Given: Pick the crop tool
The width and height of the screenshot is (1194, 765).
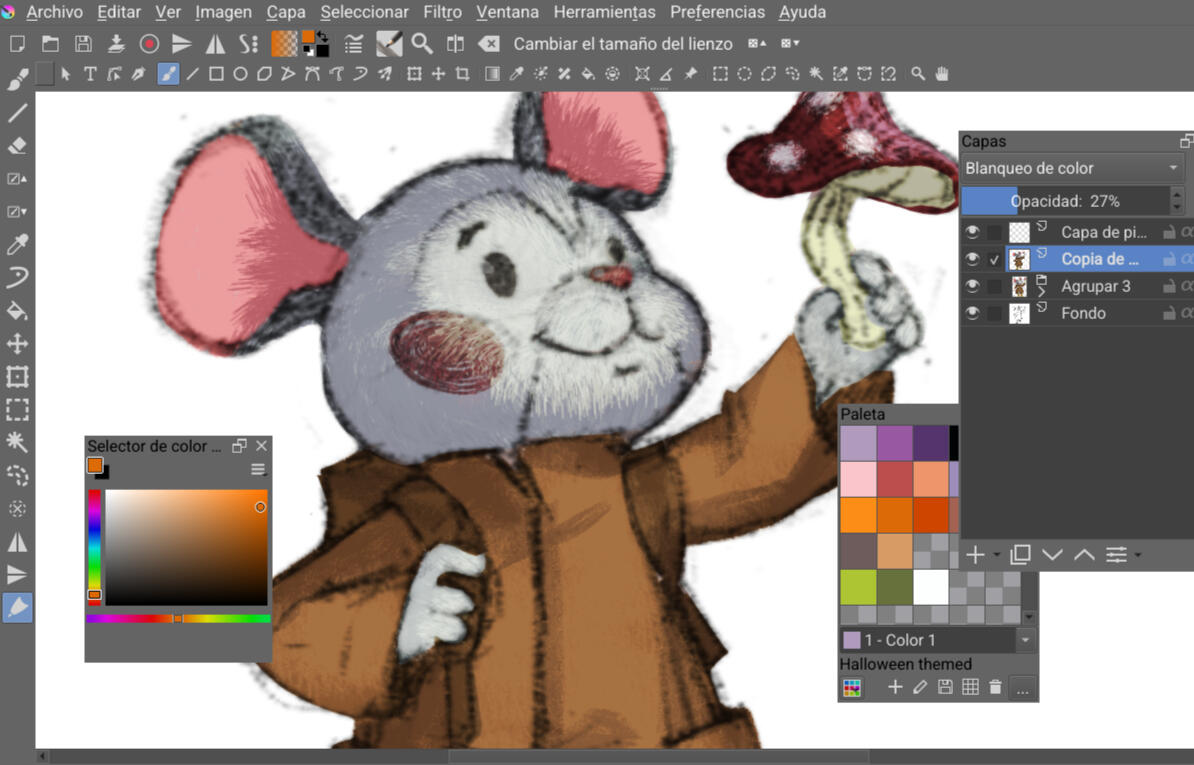Looking at the screenshot, I should click(462, 74).
